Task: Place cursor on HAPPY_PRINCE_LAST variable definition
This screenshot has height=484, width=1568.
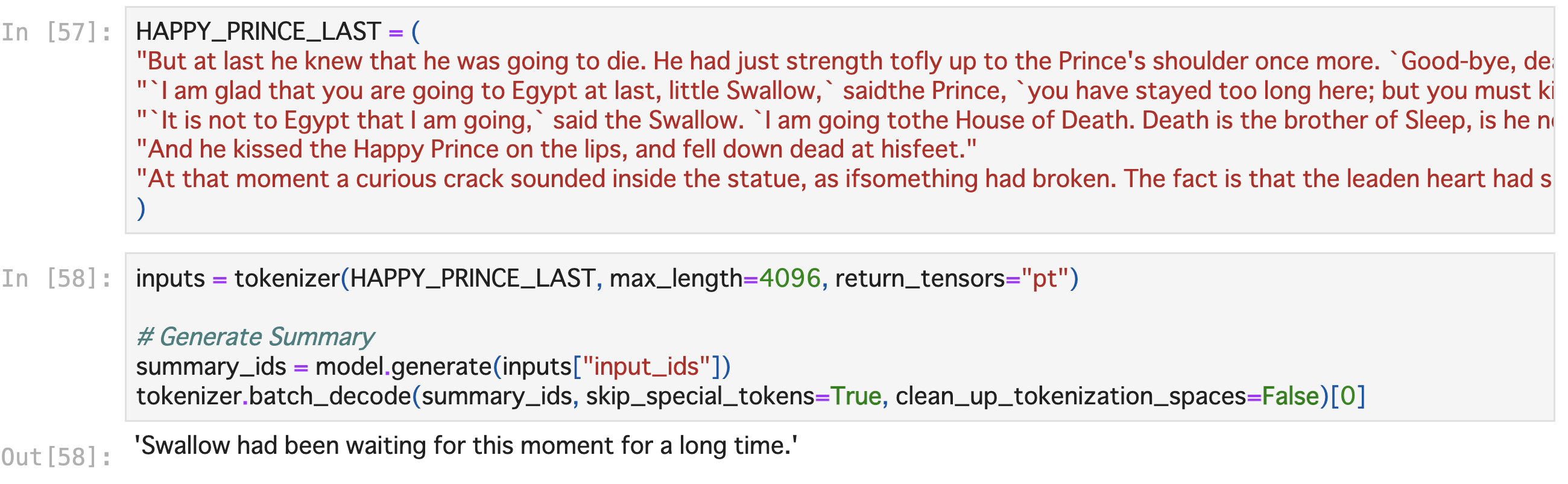Action: coord(259,31)
